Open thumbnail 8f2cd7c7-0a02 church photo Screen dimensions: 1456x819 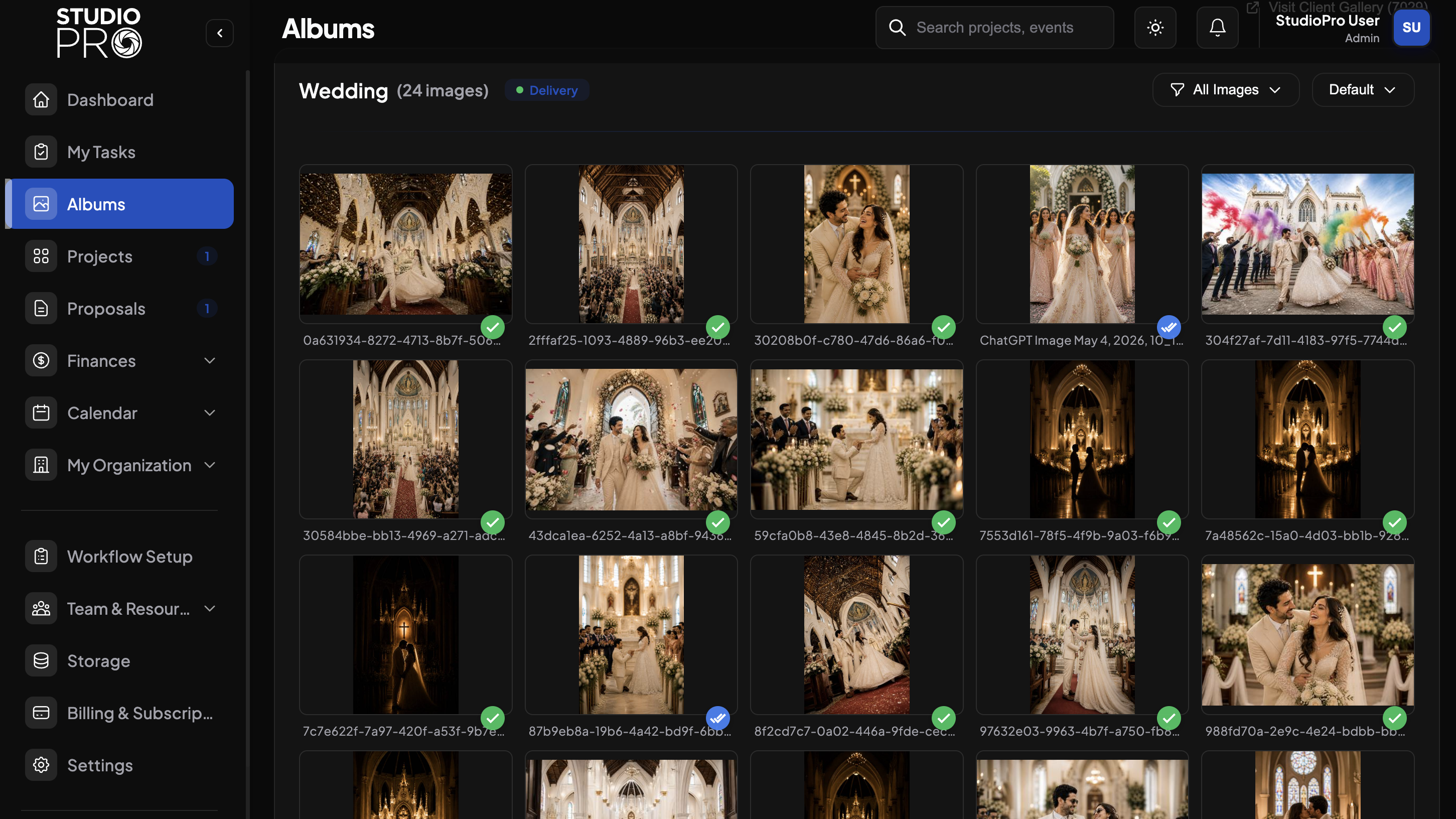856,634
